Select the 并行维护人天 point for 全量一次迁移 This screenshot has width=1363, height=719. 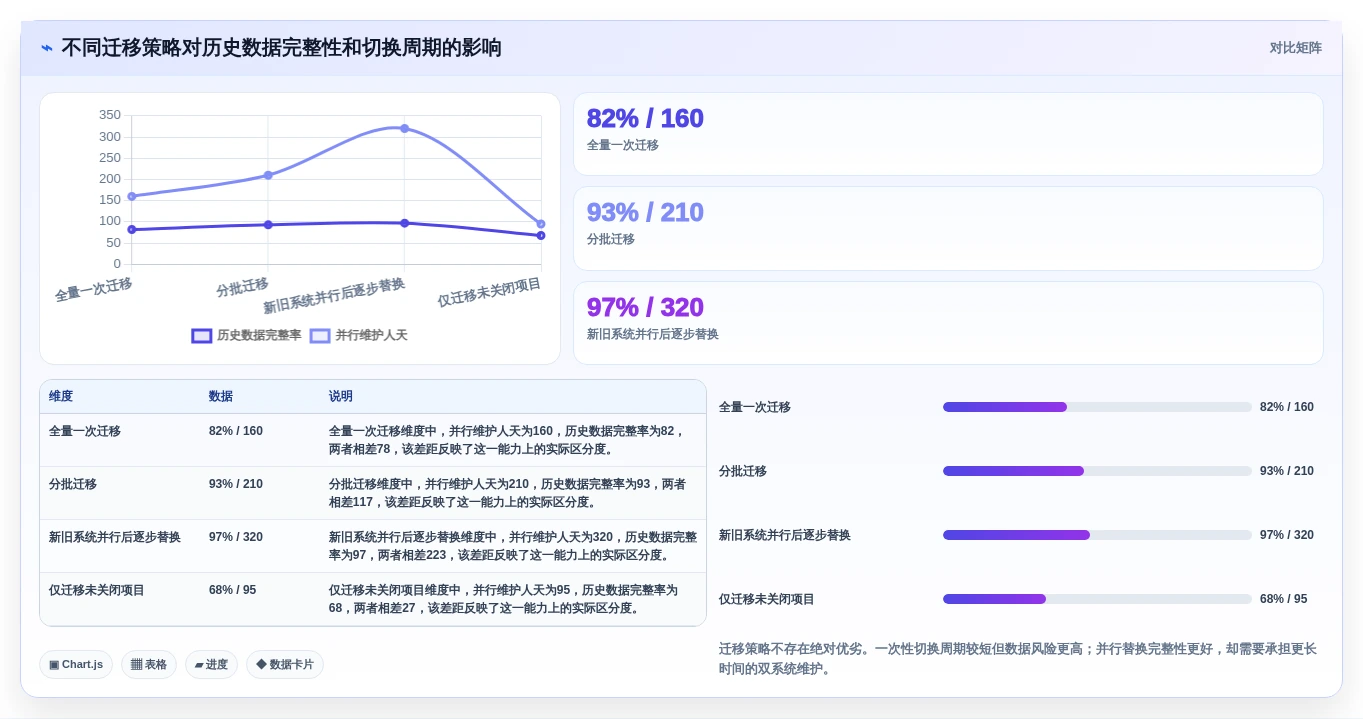[x=131, y=196]
